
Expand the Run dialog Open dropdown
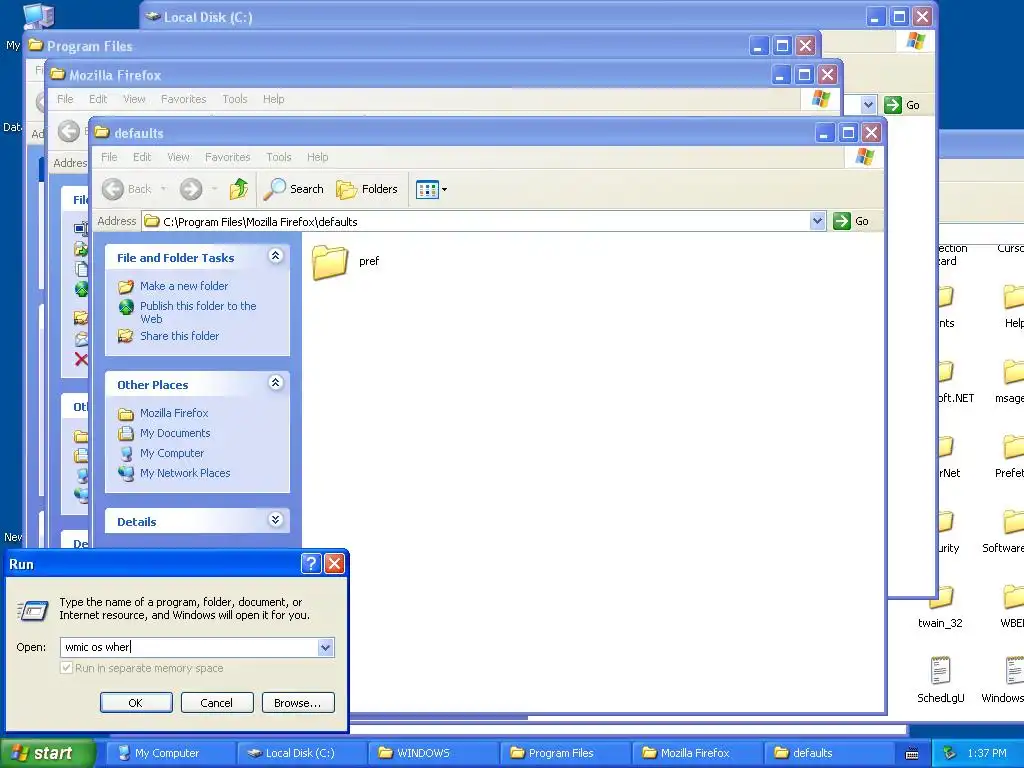(325, 647)
